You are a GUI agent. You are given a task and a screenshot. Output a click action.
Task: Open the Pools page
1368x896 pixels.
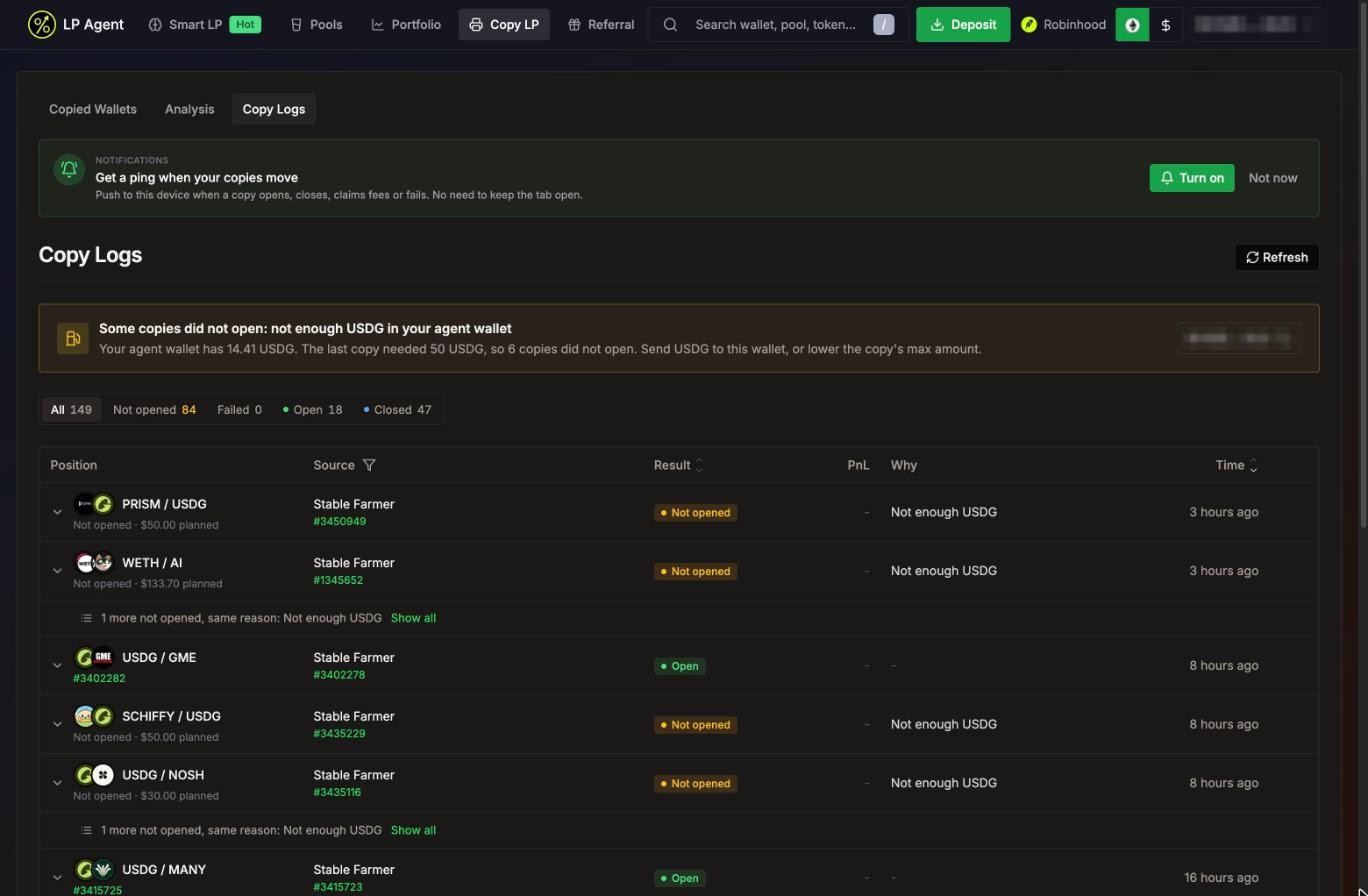316,24
